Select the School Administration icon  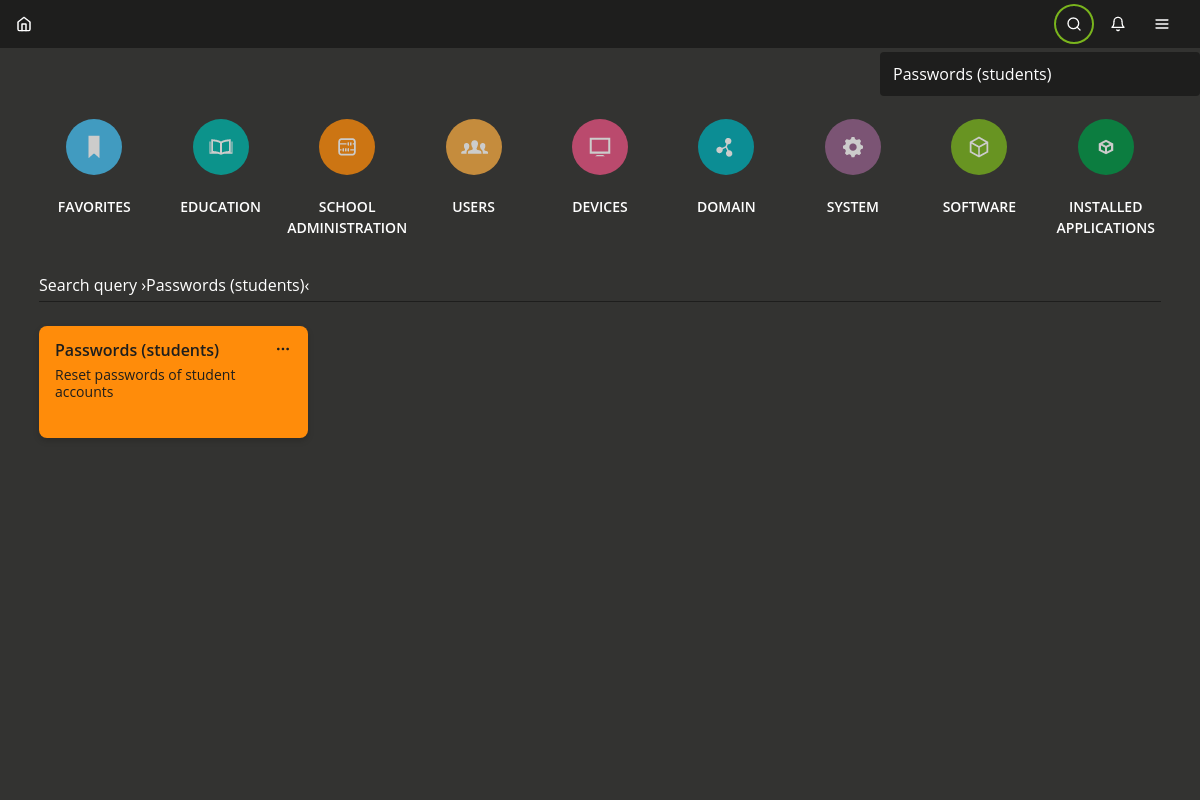347,147
